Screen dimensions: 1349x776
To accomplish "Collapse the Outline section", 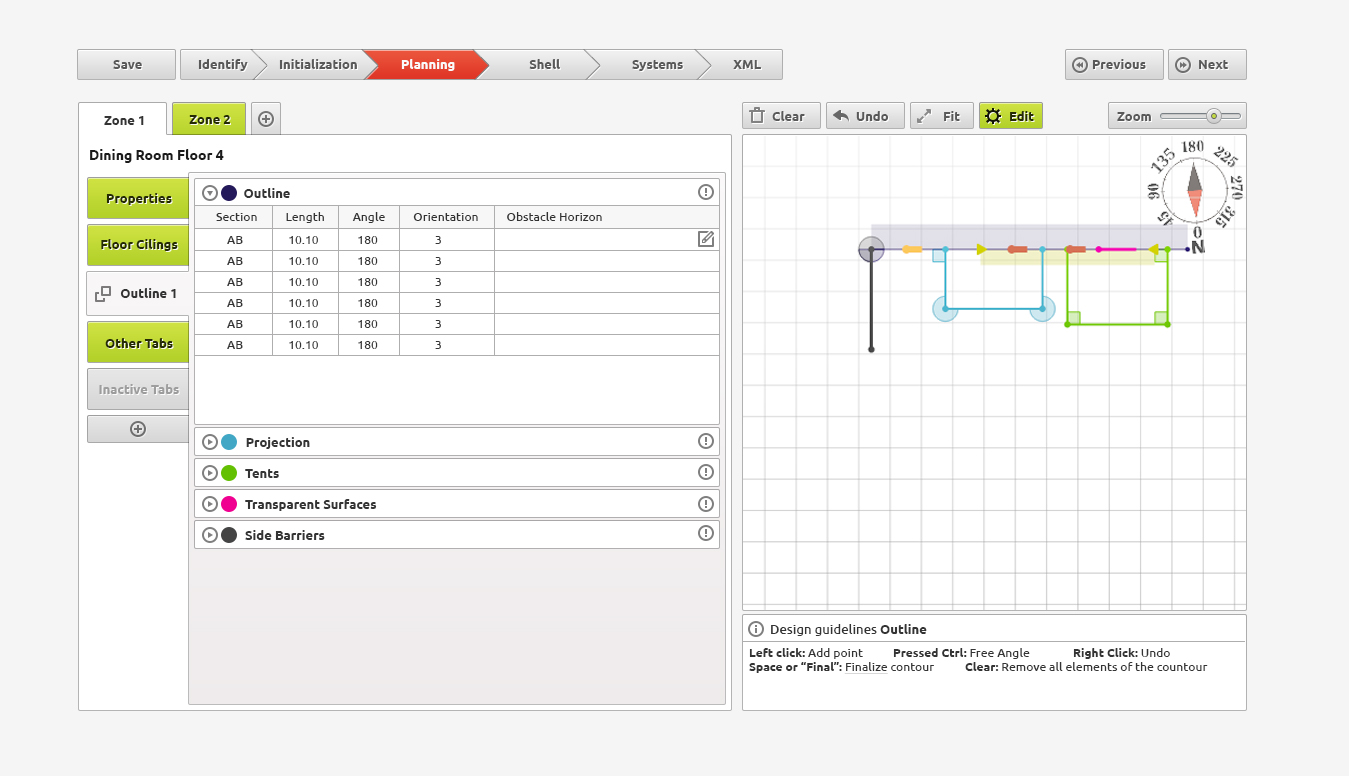I will pos(210,193).
